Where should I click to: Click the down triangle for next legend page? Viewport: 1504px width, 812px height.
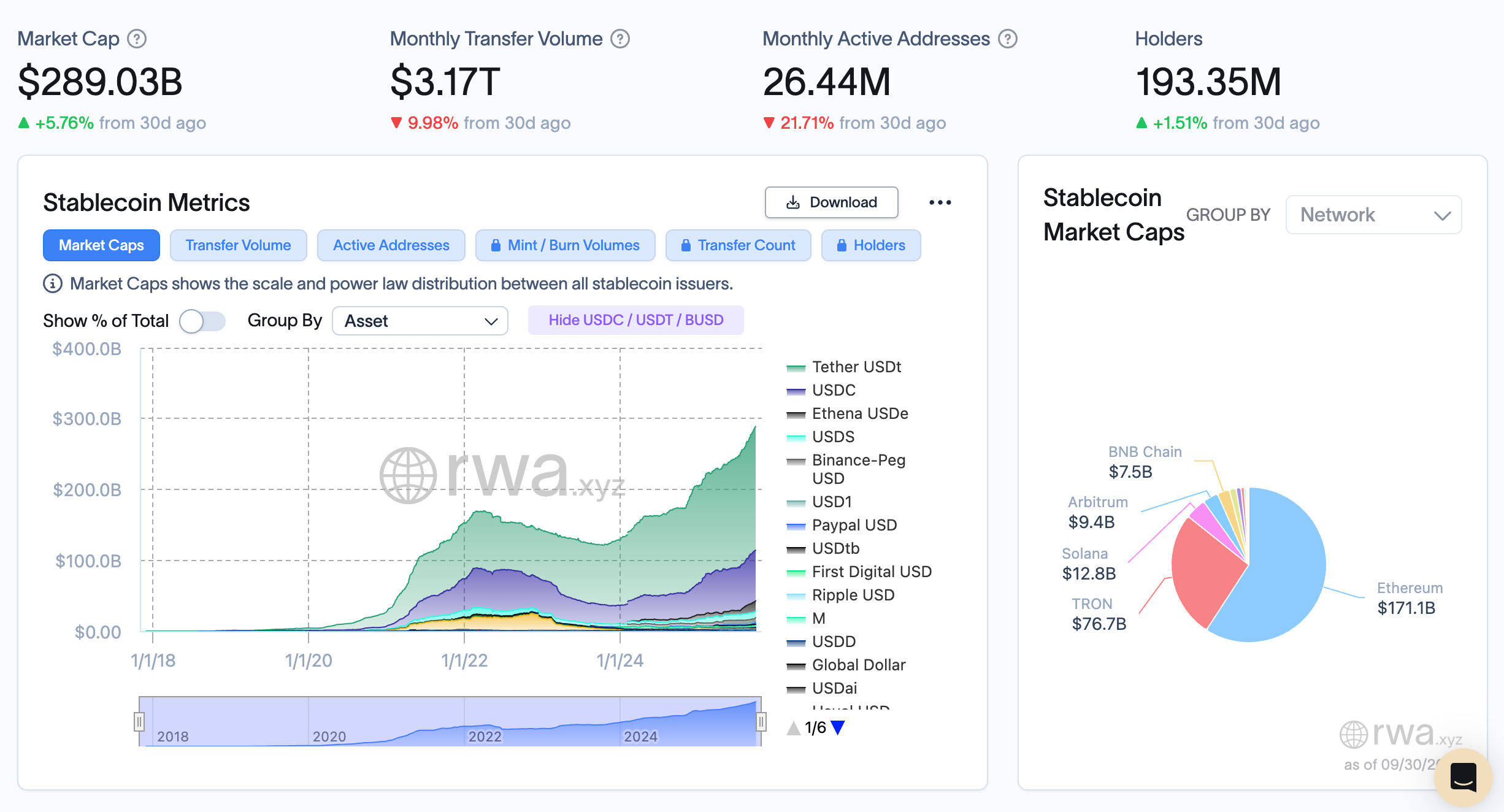(838, 729)
